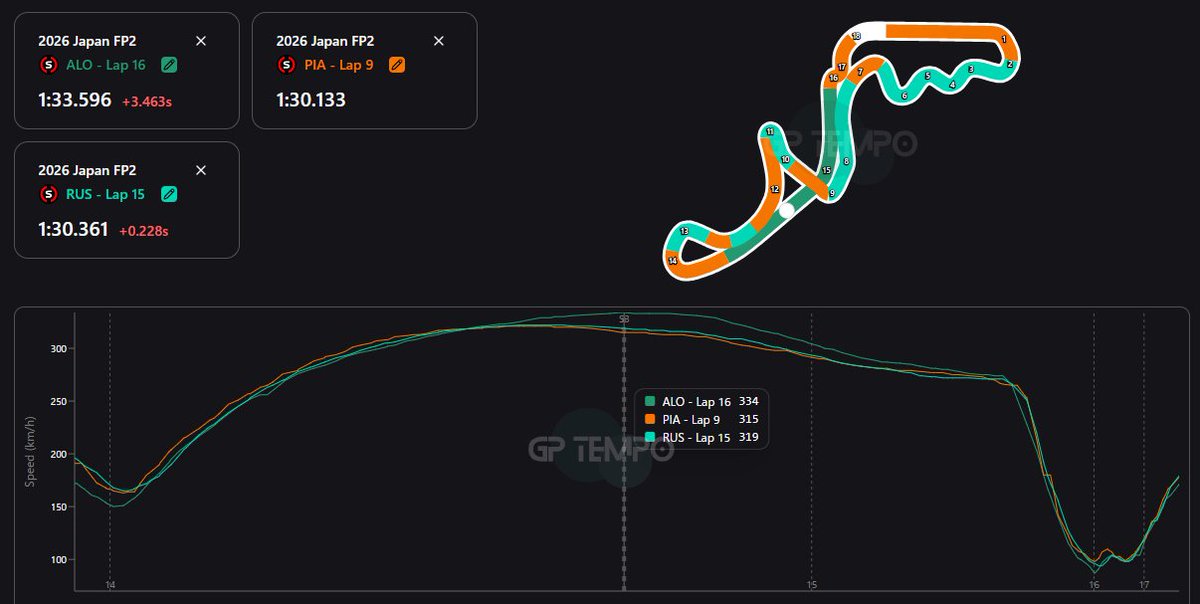Image resolution: width=1200 pixels, height=604 pixels.
Task: Click the +0.228s delta value
Action: 144,230
